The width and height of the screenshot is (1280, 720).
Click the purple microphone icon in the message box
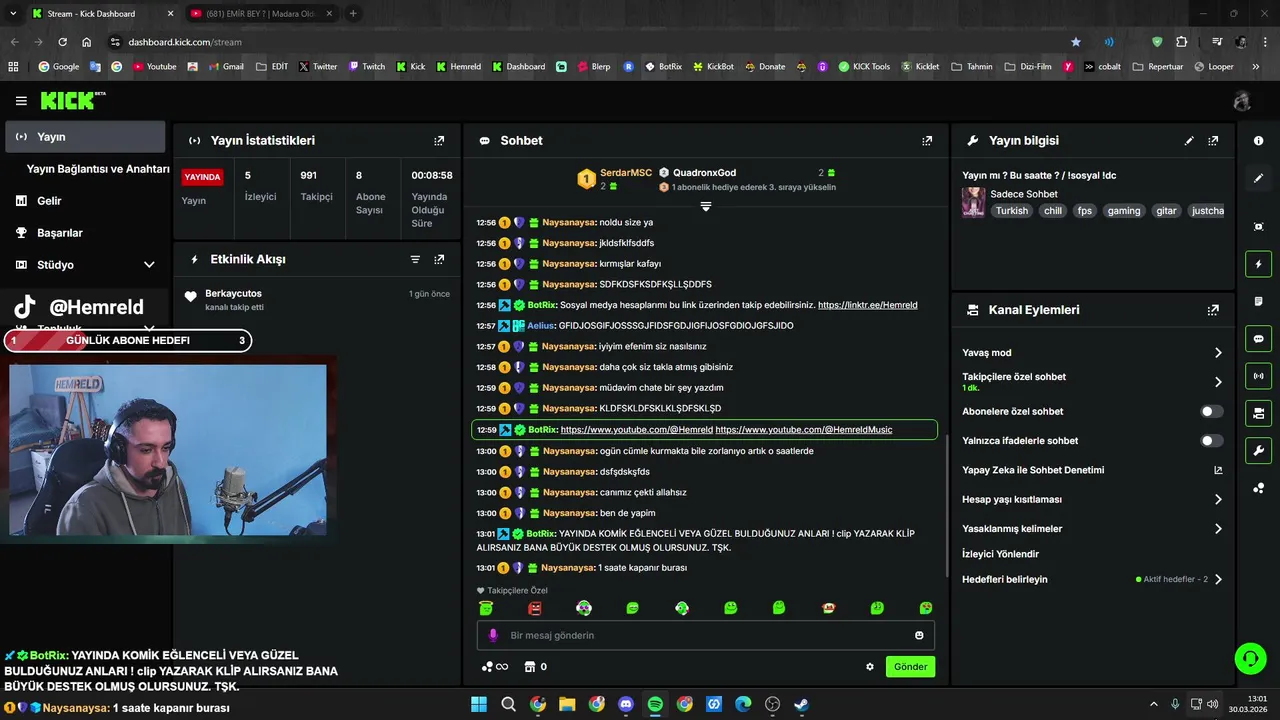pos(492,635)
